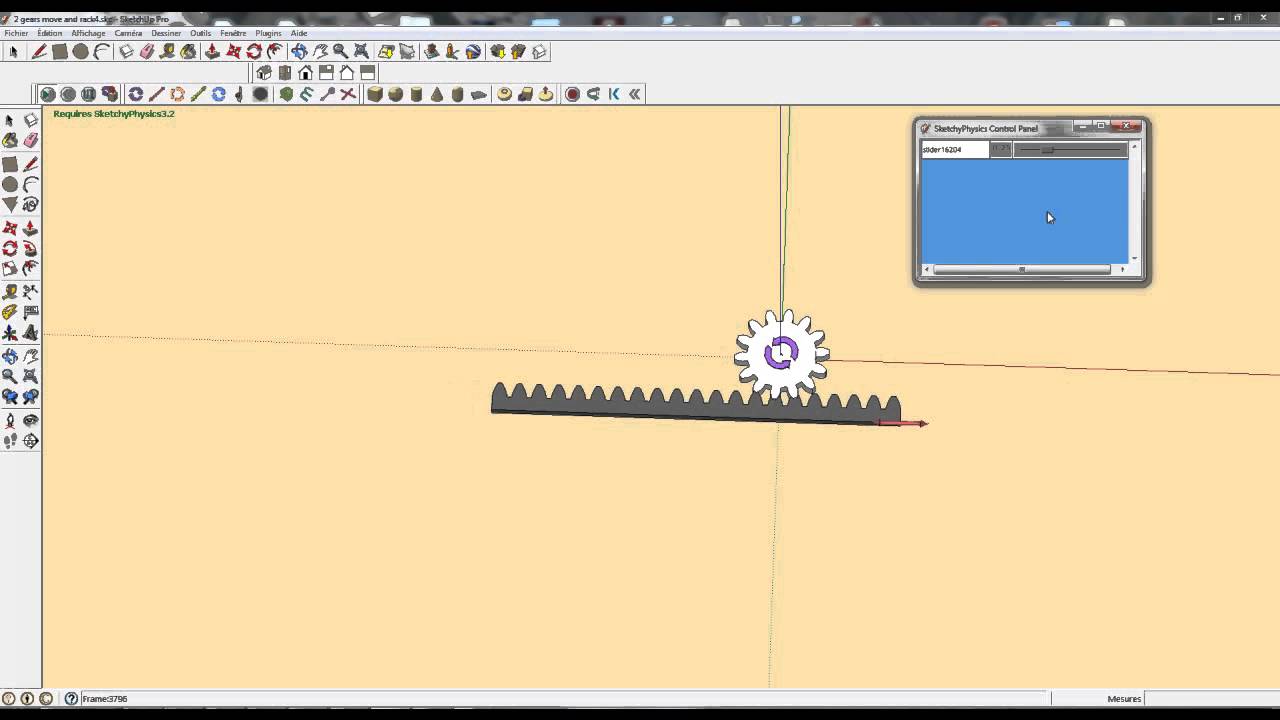Select the Section Plane tool
Image resolution: width=1280 pixels, height=720 pixels.
tap(31, 440)
